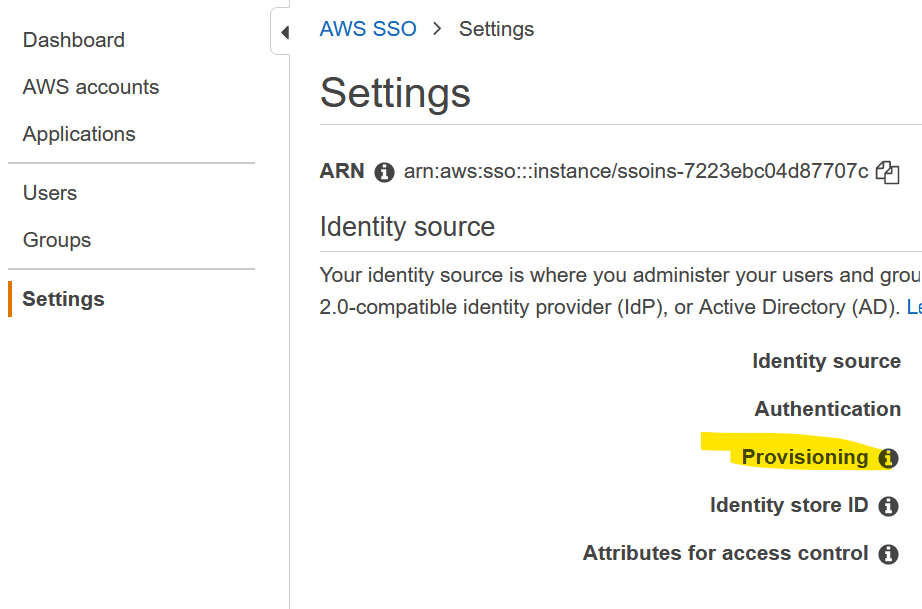Image resolution: width=922 pixels, height=609 pixels.
Task: Select Settings in the sidebar
Action: coord(63,299)
